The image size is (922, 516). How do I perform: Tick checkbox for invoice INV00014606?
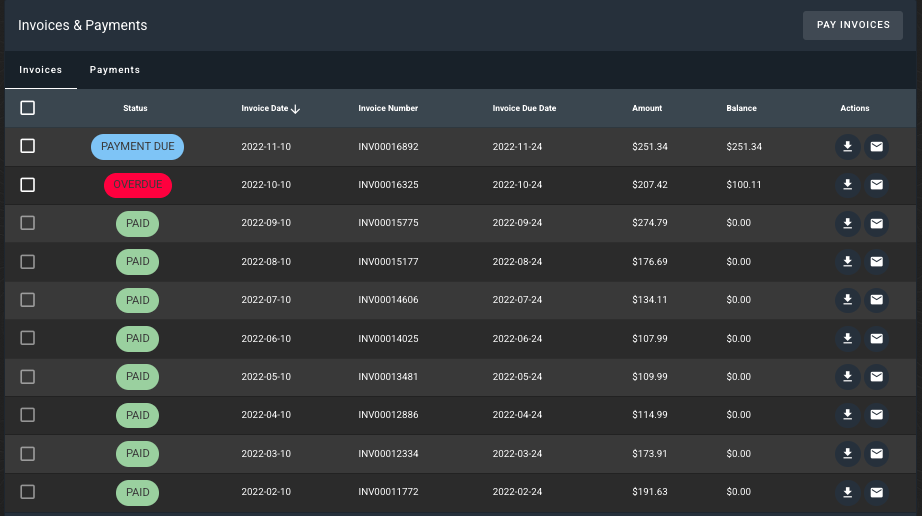pos(28,300)
